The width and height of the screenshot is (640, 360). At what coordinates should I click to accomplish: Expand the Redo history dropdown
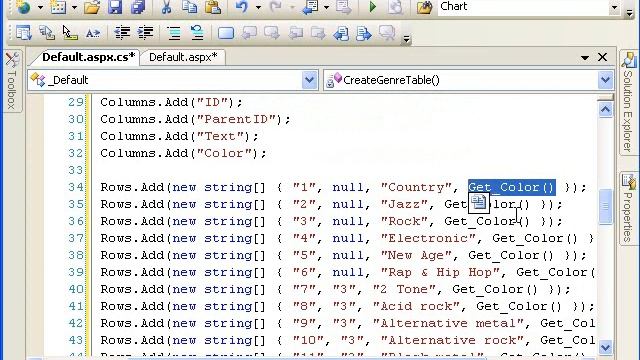point(292,7)
